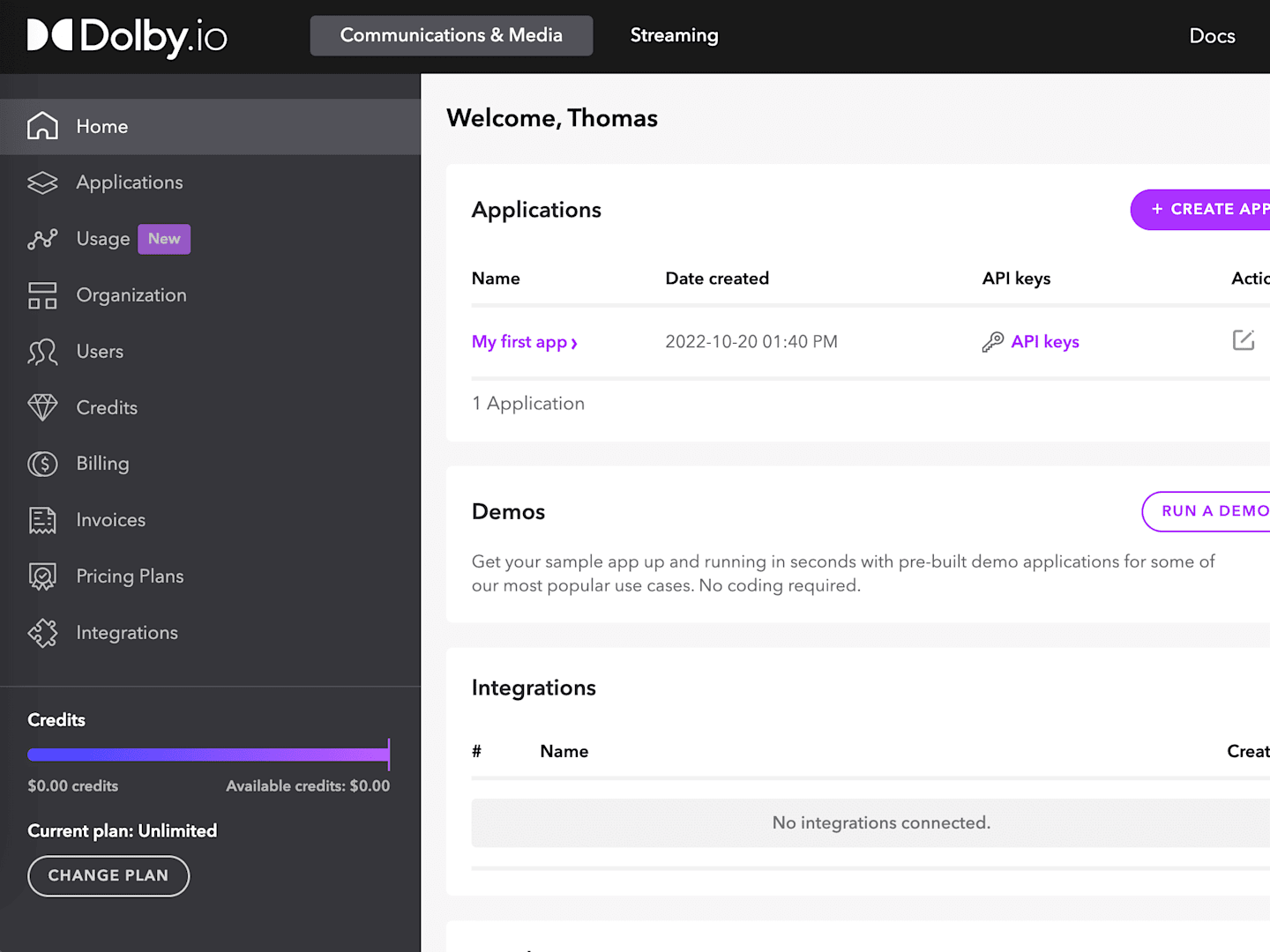
Task: Open the Usage menu item
Action: coord(210,239)
